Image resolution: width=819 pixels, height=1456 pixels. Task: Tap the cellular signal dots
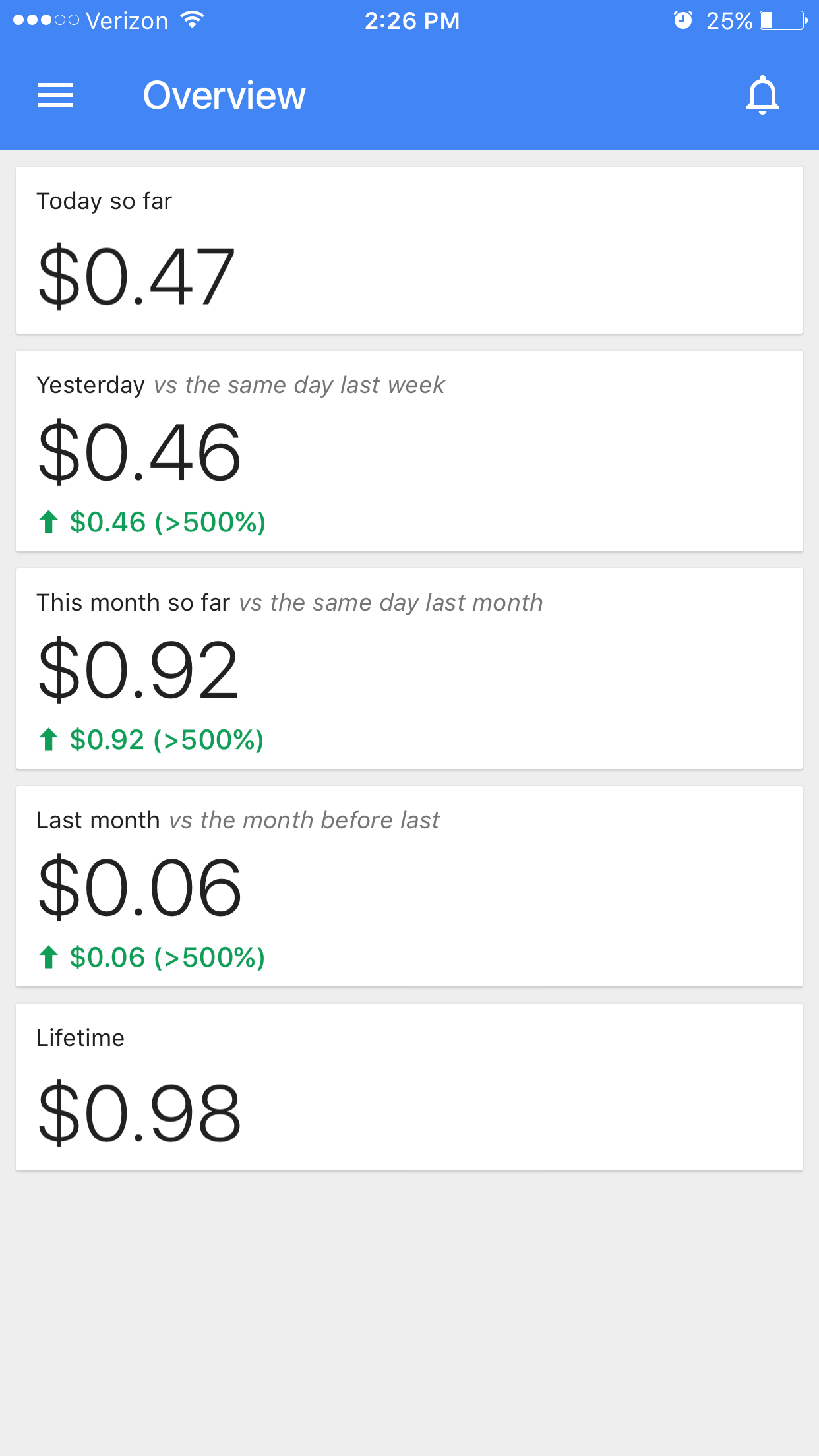coord(46,20)
